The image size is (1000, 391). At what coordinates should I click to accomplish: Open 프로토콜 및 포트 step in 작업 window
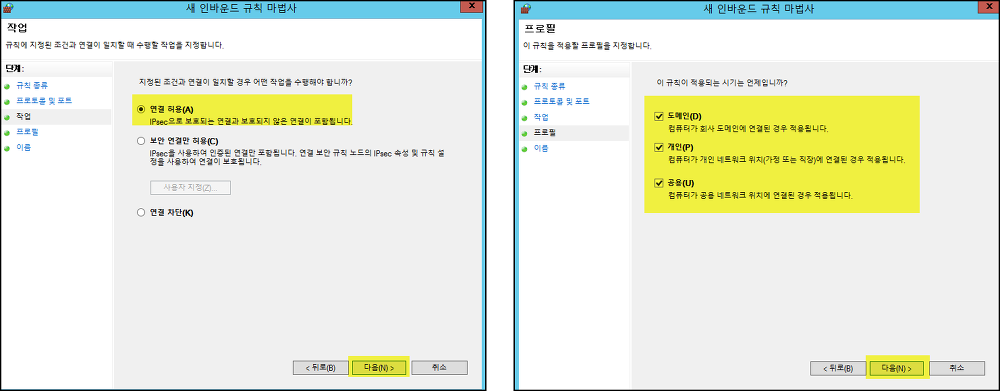pyautogui.click(x=44, y=101)
